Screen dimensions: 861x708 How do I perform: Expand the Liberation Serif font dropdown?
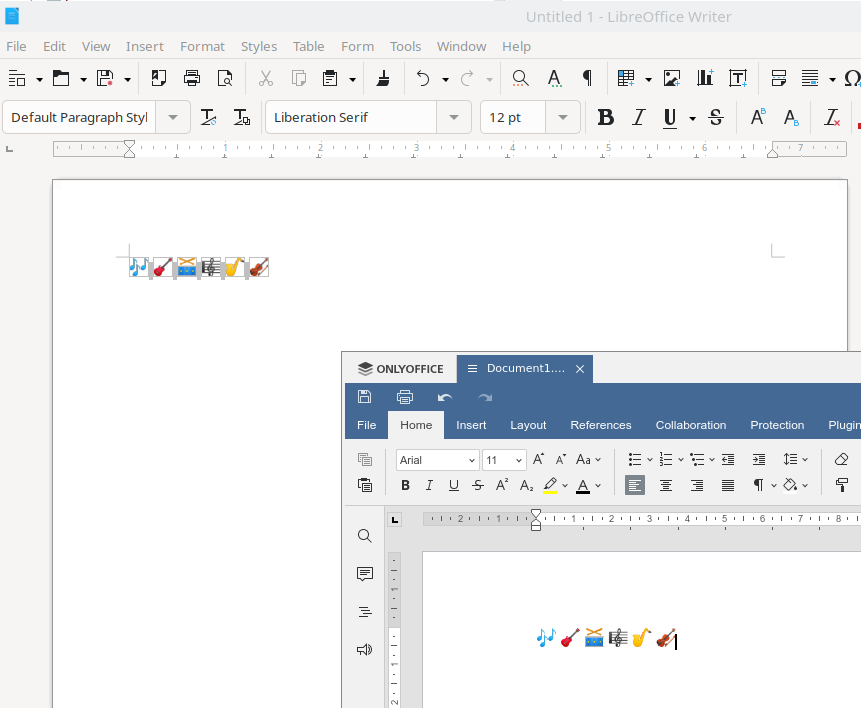click(454, 118)
